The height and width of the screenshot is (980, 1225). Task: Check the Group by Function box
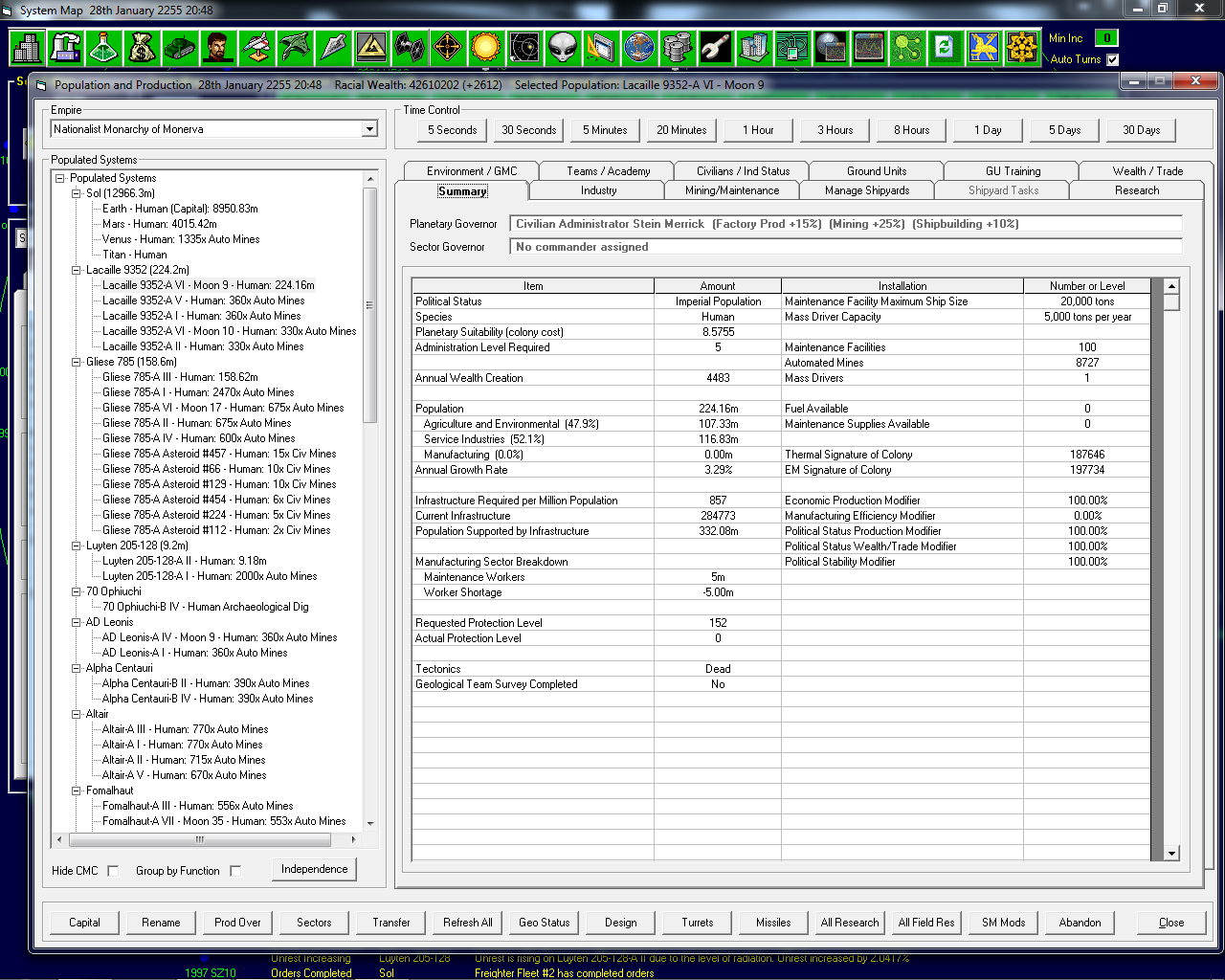[235, 871]
